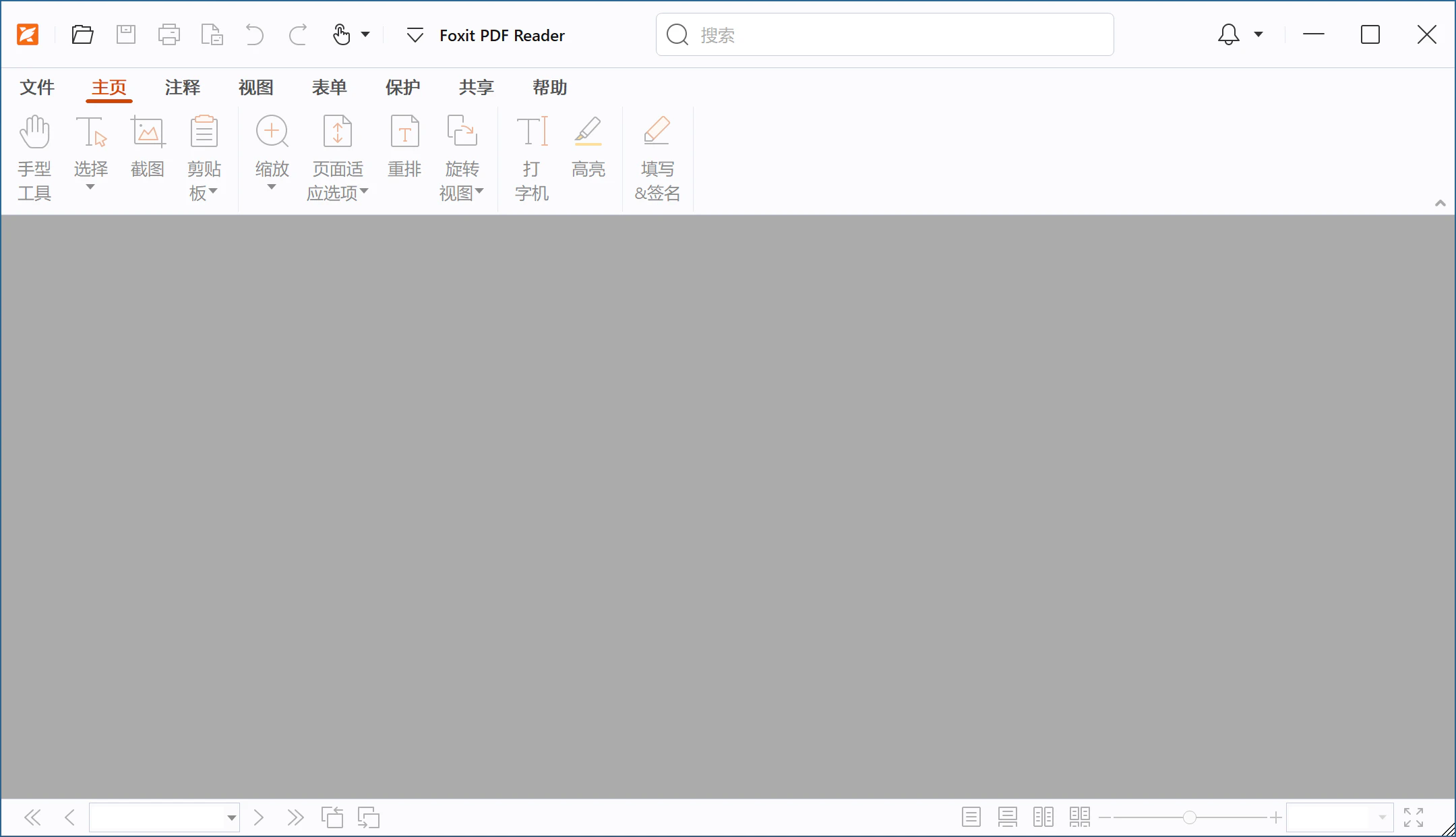Click the touch mode hand icon
Screen dimensions: 1456x837
click(x=342, y=34)
